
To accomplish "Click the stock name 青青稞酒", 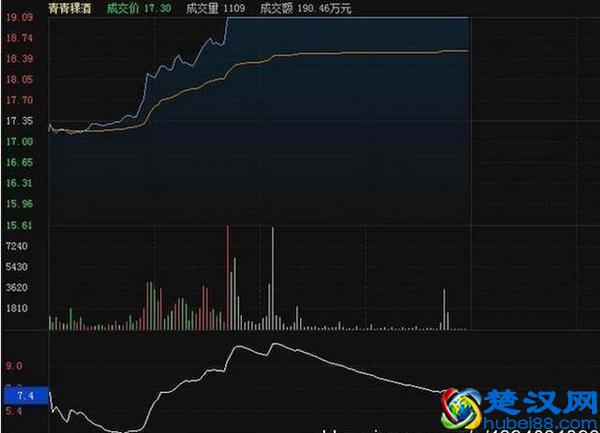I will (70, 8).
